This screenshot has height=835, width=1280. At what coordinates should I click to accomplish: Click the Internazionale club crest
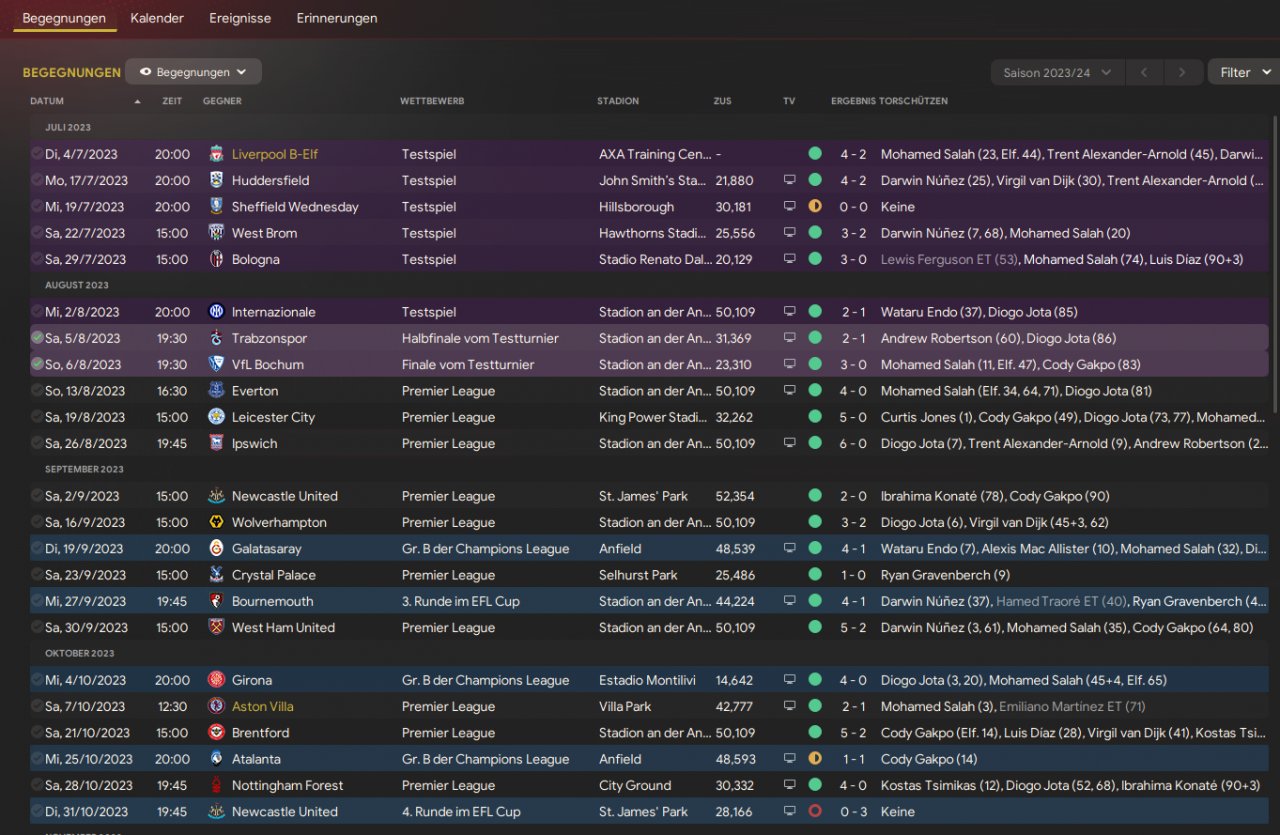click(x=216, y=312)
